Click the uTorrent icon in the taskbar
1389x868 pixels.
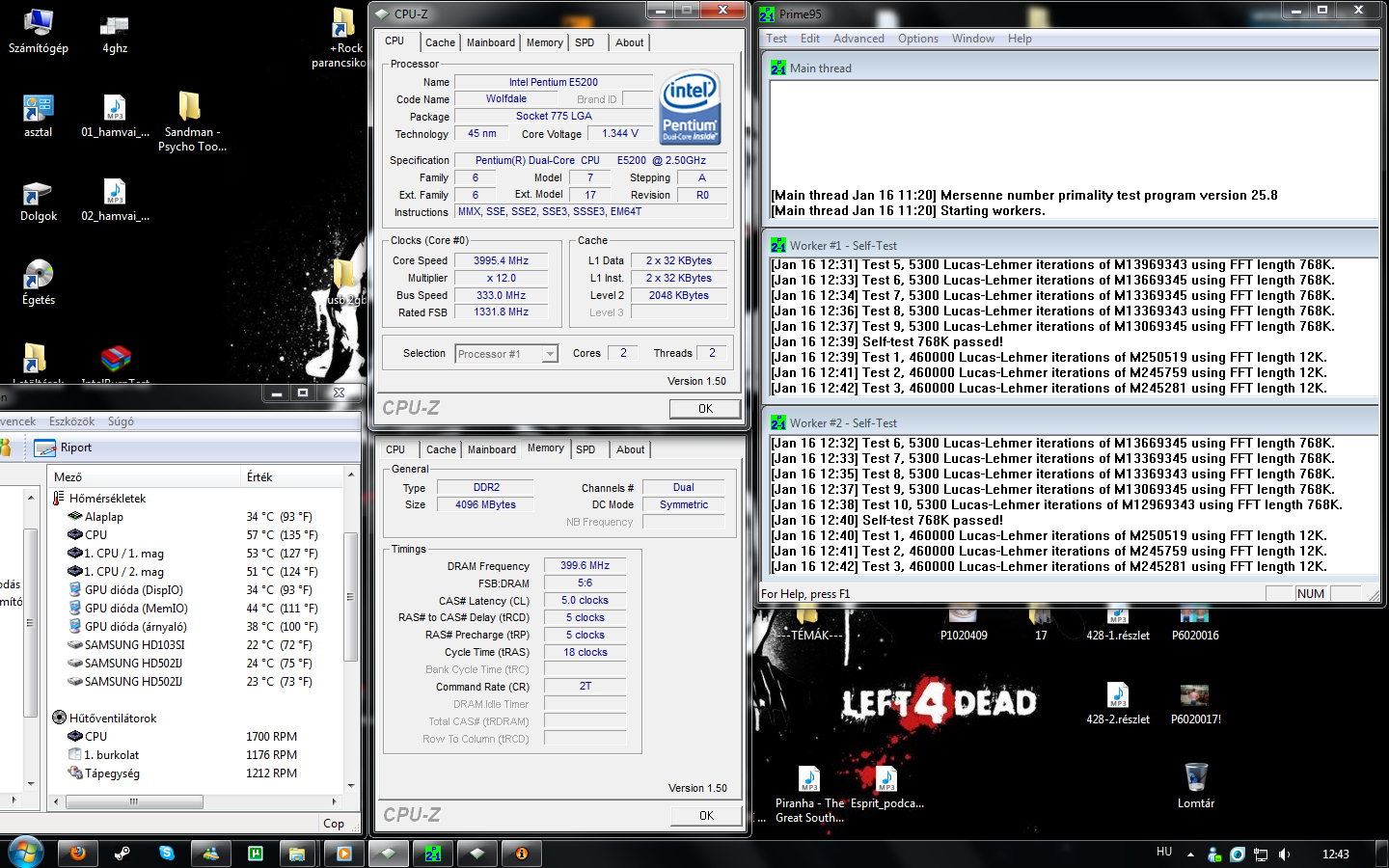point(256,854)
